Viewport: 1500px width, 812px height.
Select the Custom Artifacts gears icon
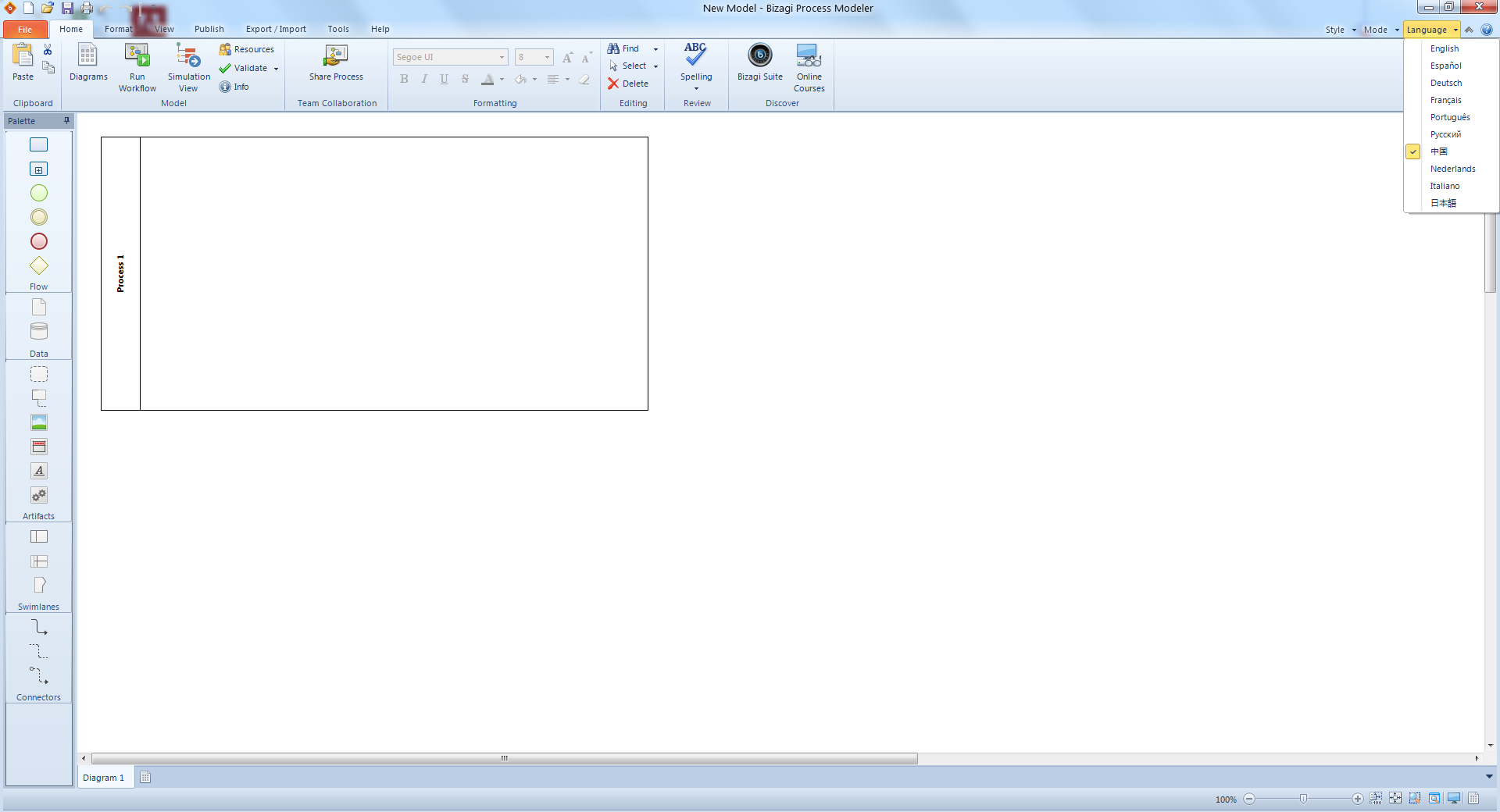pos(38,495)
